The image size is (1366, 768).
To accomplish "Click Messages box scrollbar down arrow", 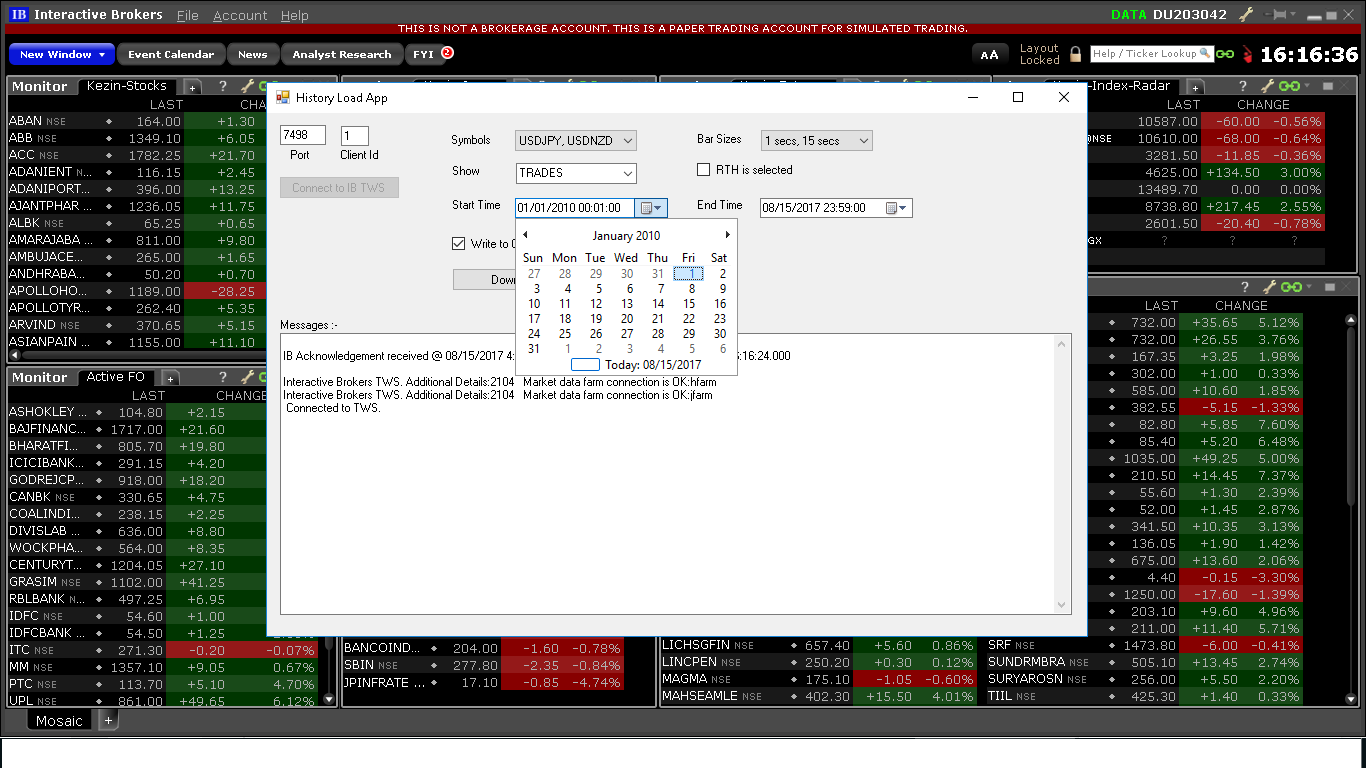I will coord(1063,605).
